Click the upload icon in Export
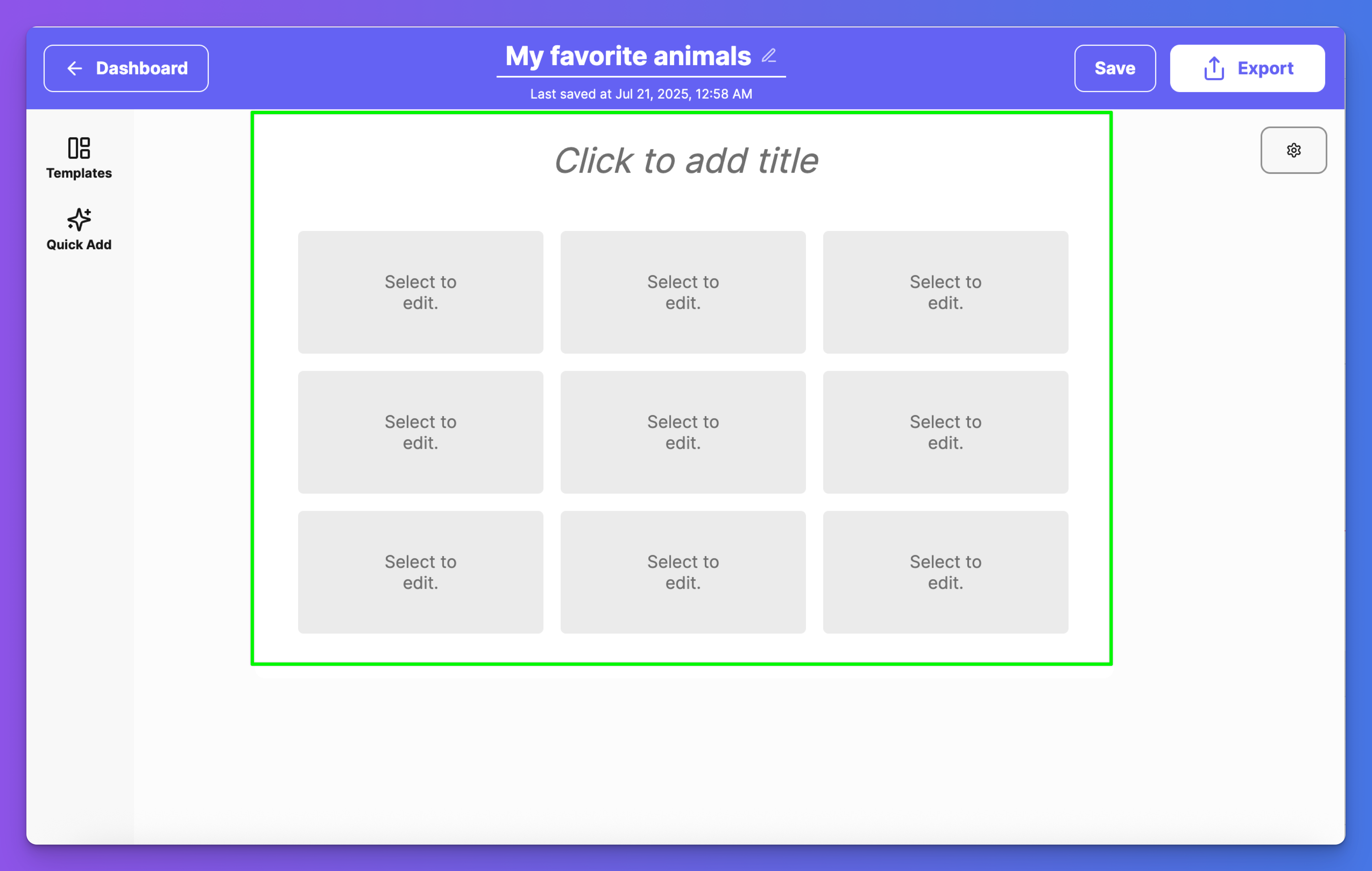 coord(1214,68)
